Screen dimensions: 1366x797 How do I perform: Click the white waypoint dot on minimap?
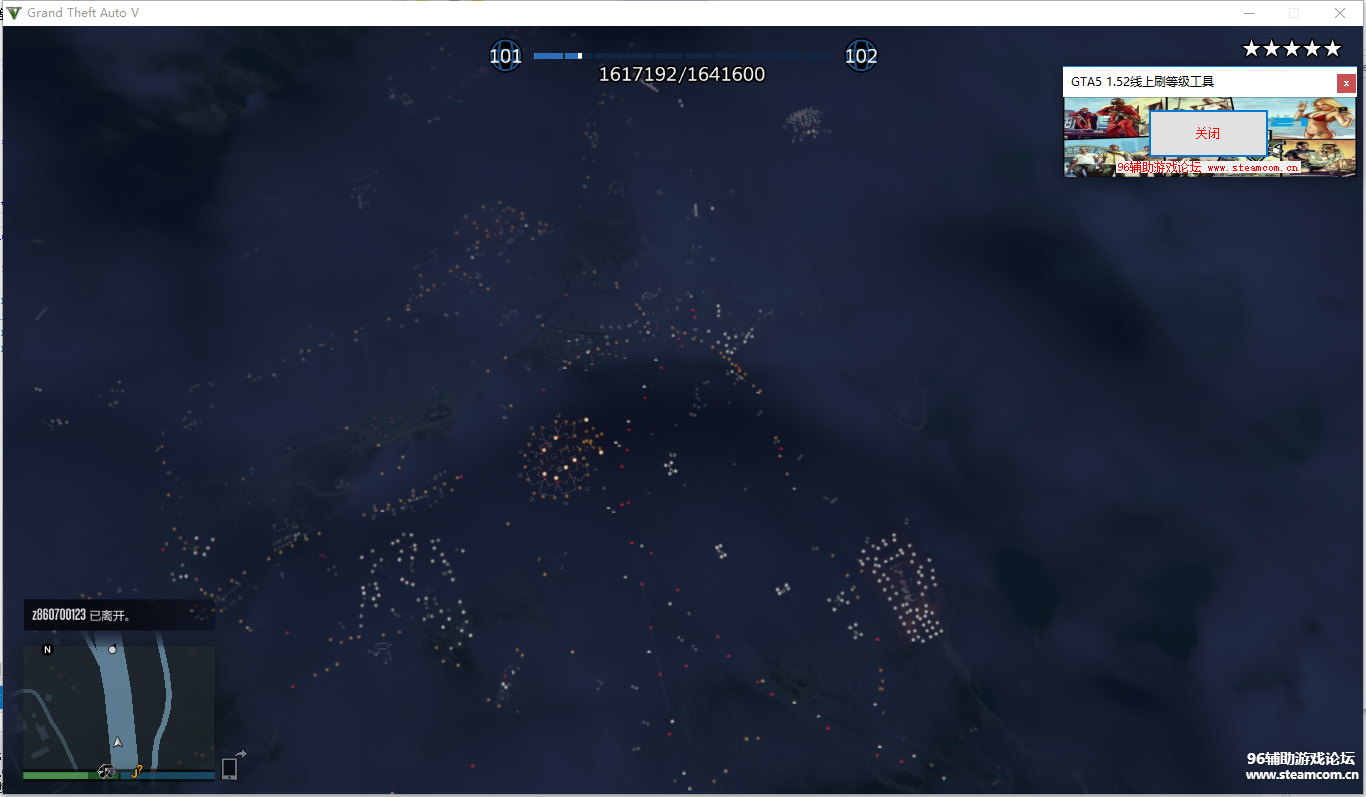point(112,650)
